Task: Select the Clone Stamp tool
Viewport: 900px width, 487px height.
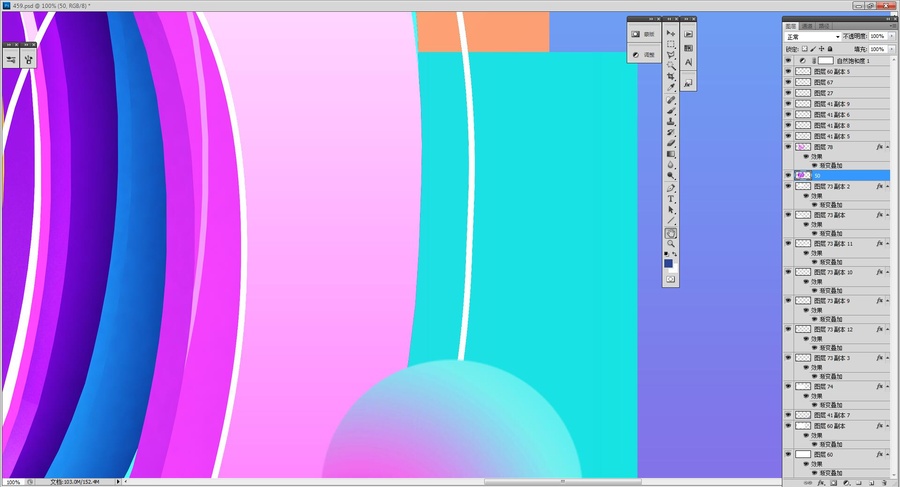Action: tap(670, 122)
